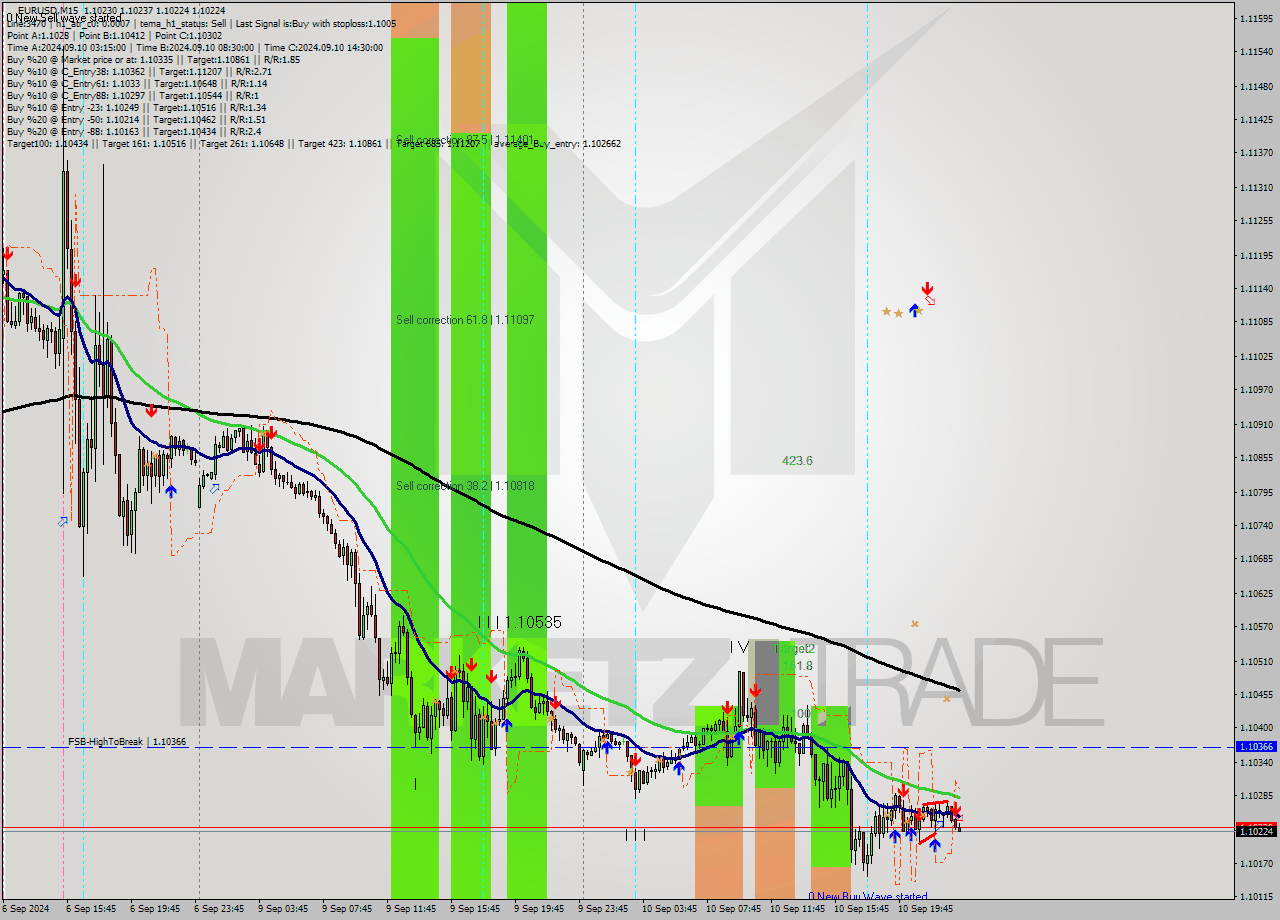Click the boxed 1.10366 price tag on axis
The width and height of the screenshot is (1280, 920).
(1256, 747)
